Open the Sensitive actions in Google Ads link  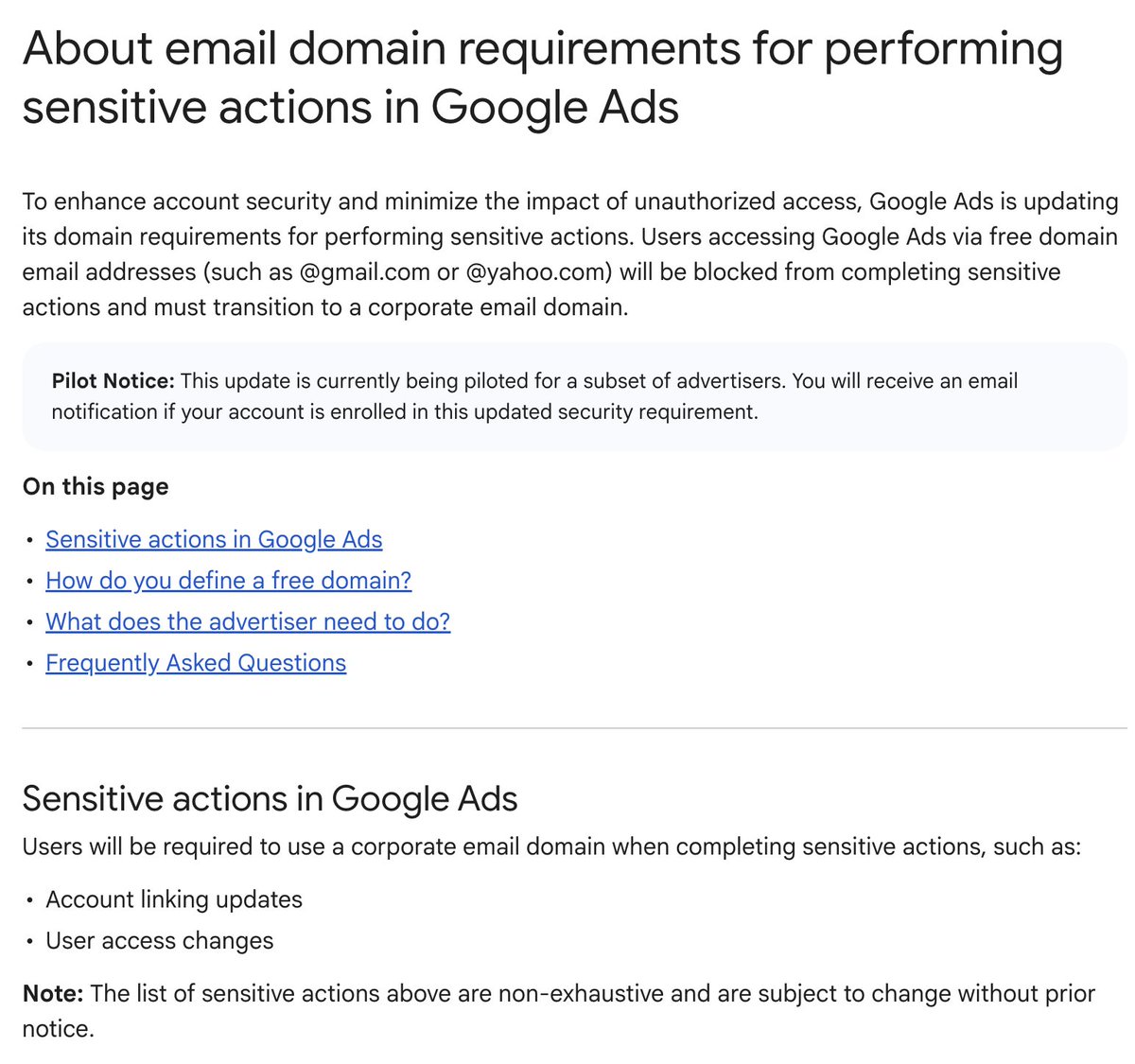(x=214, y=539)
